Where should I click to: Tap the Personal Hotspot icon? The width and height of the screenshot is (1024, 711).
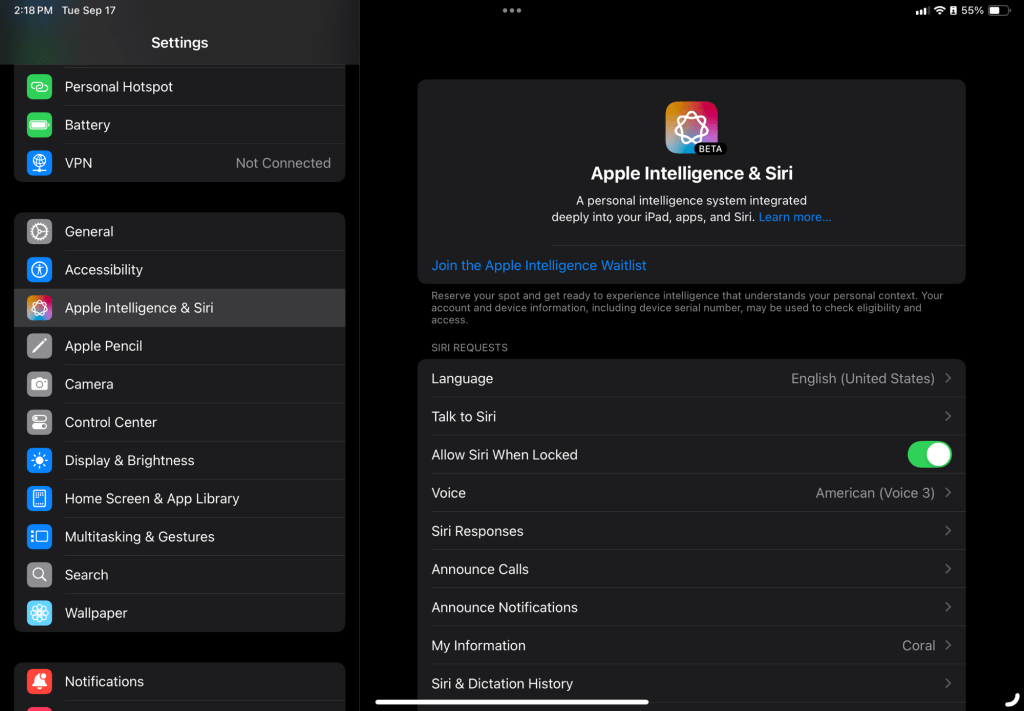tap(39, 87)
